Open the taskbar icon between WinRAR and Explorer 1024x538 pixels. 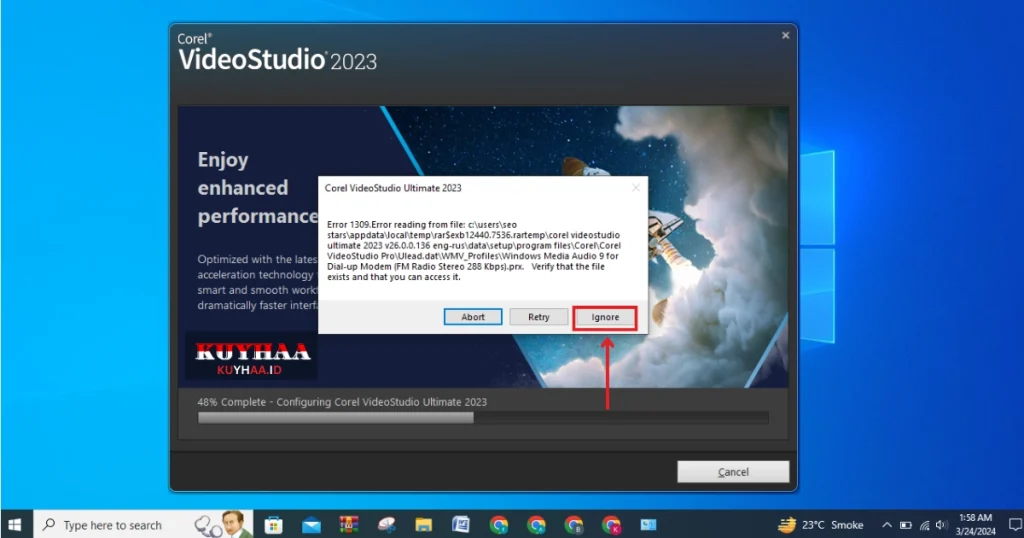click(x=387, y=525)
